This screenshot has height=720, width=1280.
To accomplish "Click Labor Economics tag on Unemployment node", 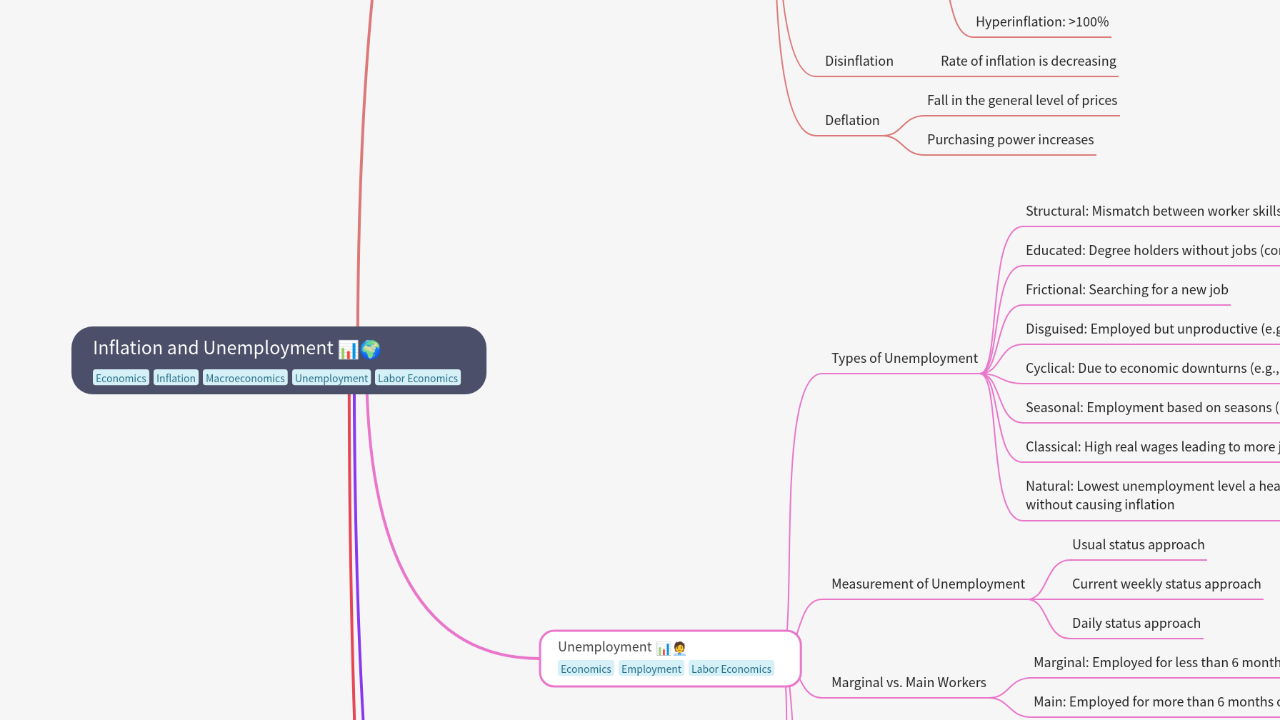I will click(x=731, y=669).
